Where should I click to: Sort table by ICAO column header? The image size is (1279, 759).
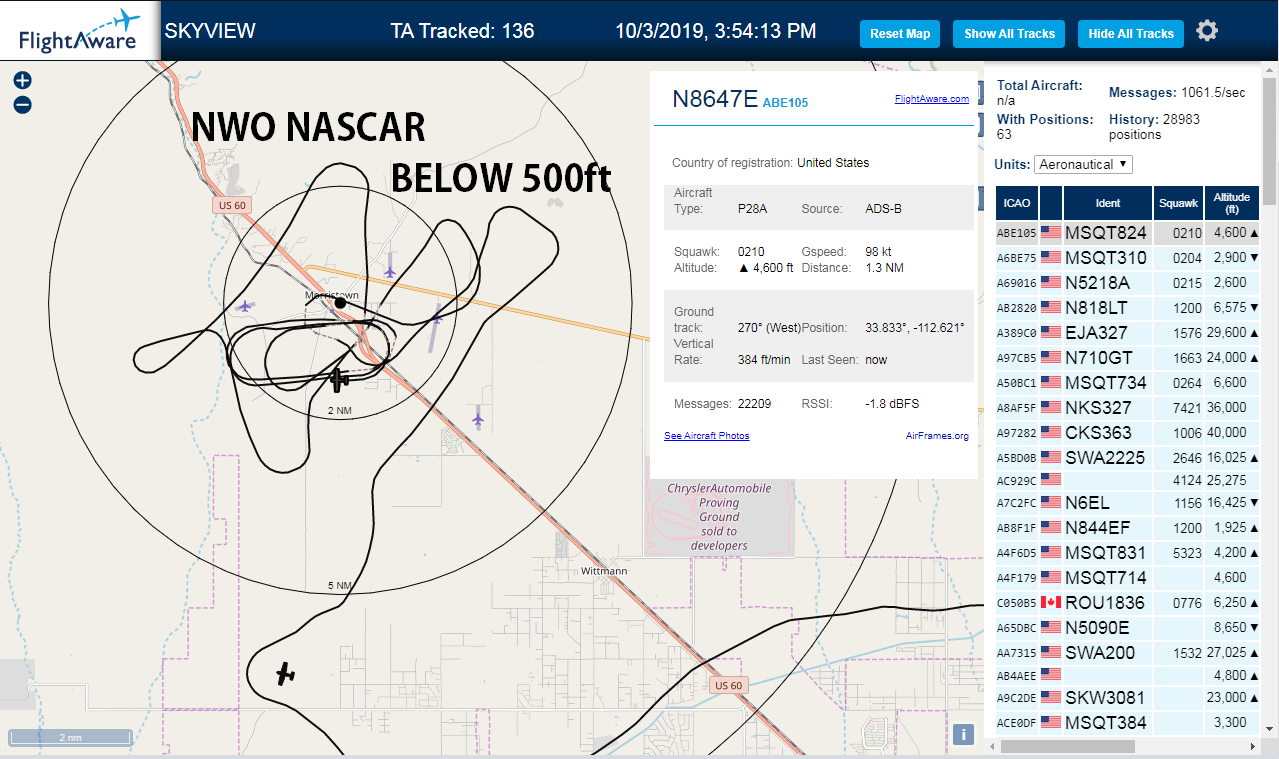1016,203
